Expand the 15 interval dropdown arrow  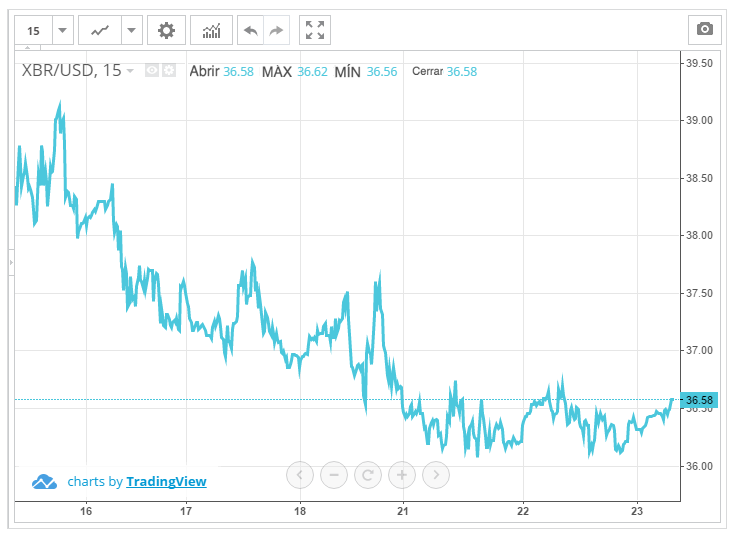pyautogui.click(x=63, y=30)
